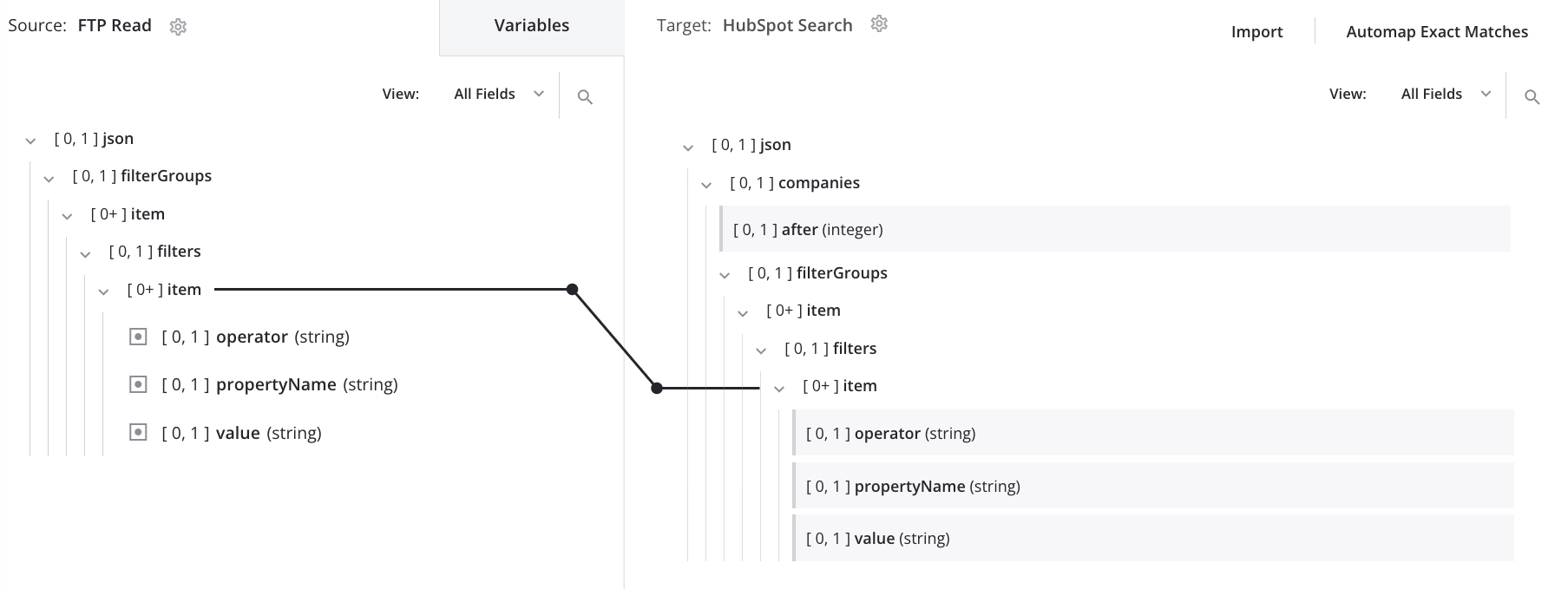Select the mapping anchor dot on source item
The image size is (1568, 589).
(572, 287)
